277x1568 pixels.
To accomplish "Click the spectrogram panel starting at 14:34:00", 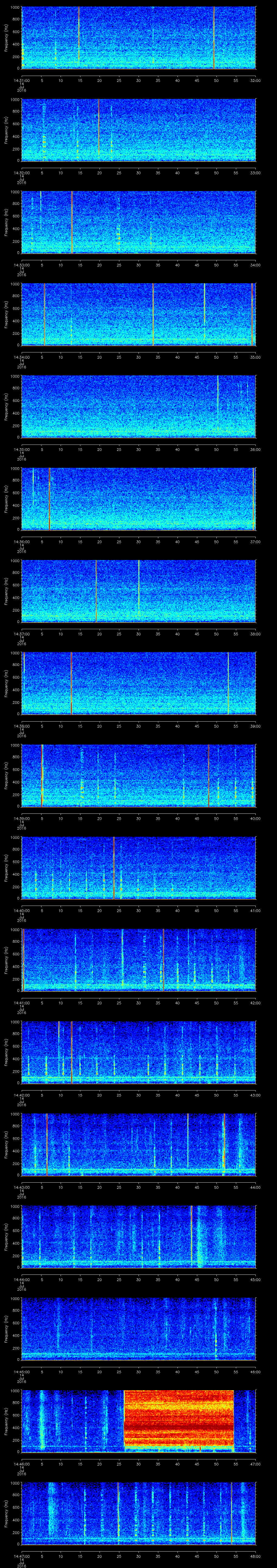I will pos(139,315).
